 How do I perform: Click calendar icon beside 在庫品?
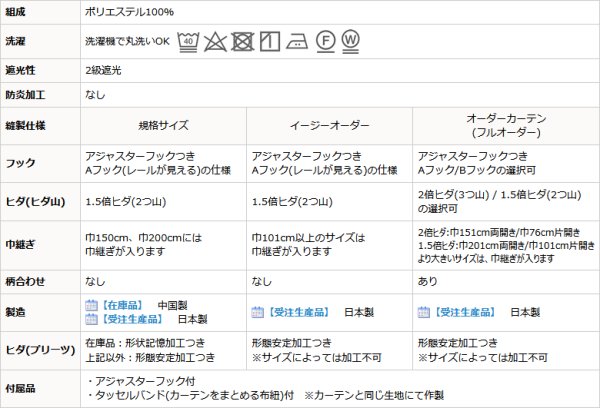click(91, 305)
